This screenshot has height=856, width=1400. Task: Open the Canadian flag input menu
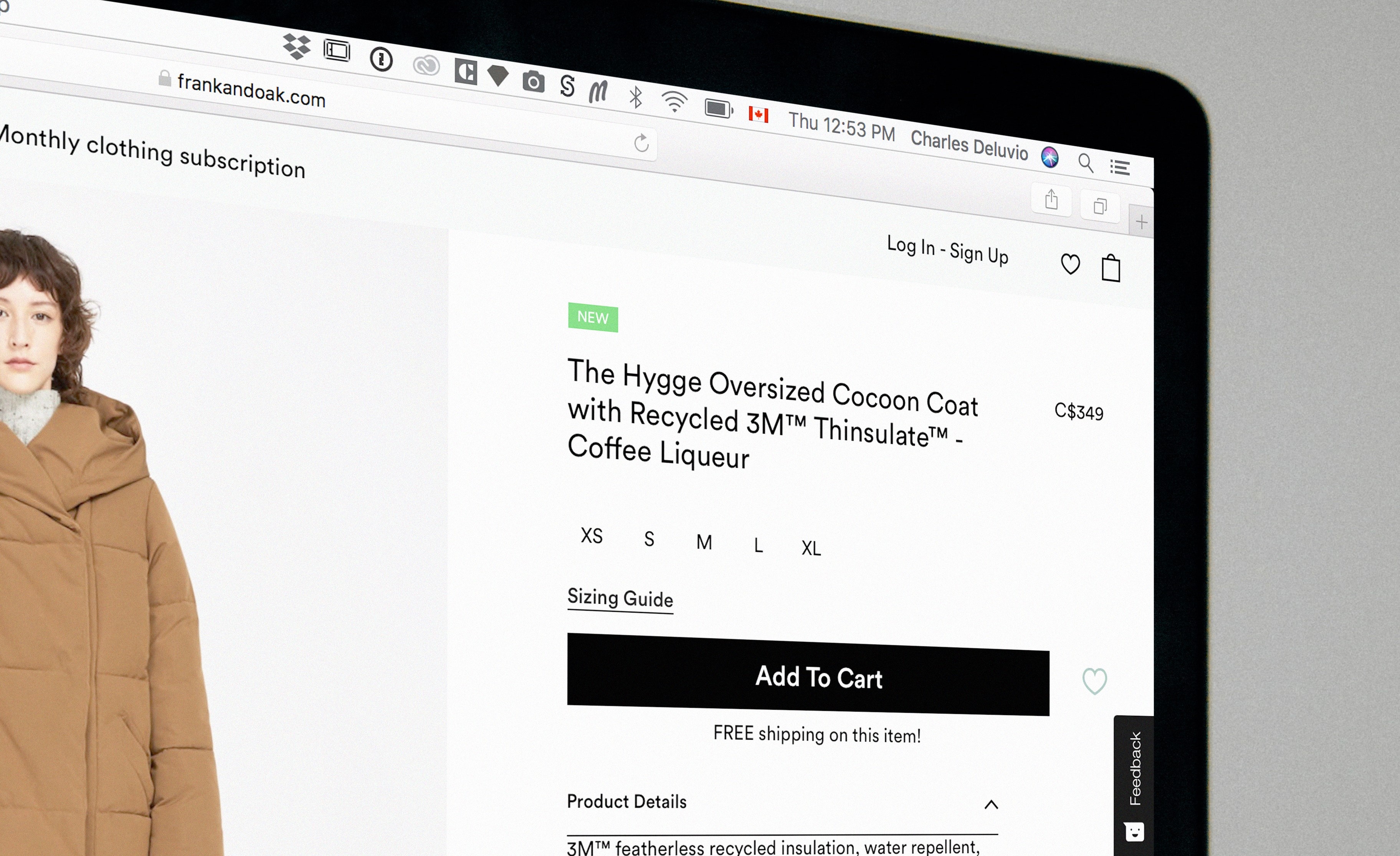tap(759, 114)
